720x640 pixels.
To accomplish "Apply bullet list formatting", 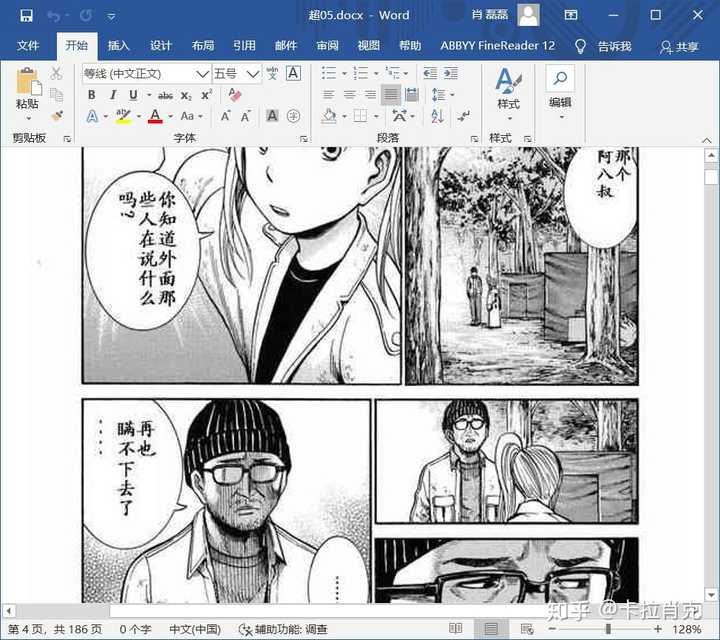I will [329, 73].
